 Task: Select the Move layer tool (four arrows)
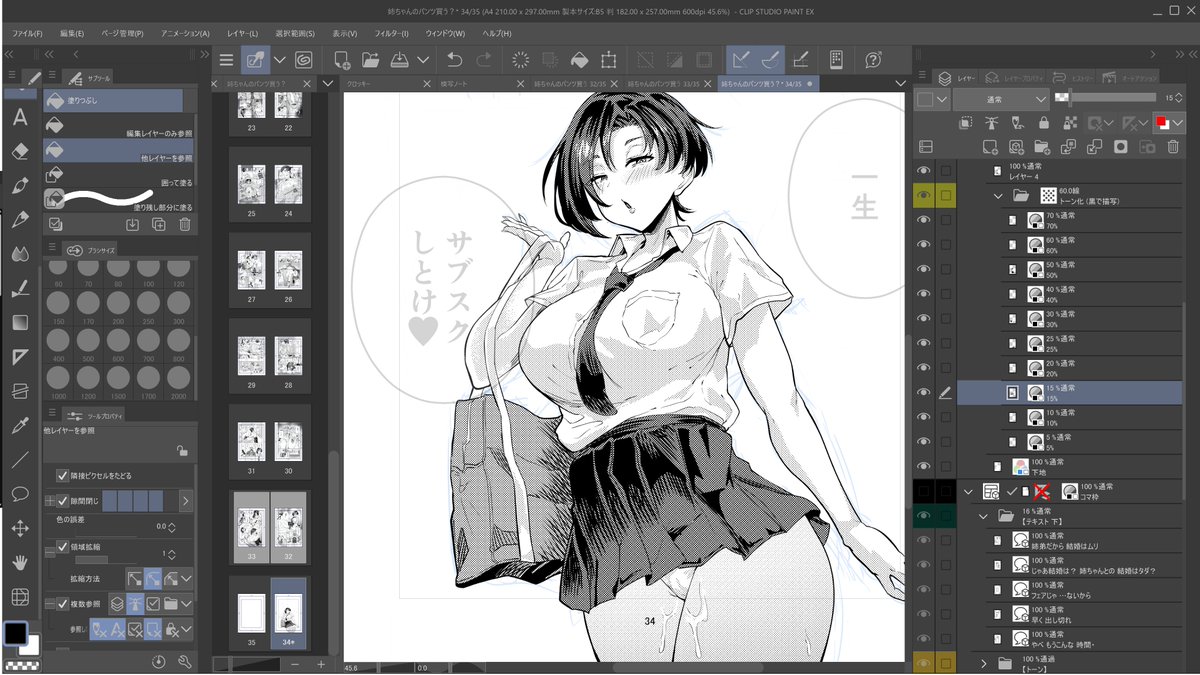[20, 528]
